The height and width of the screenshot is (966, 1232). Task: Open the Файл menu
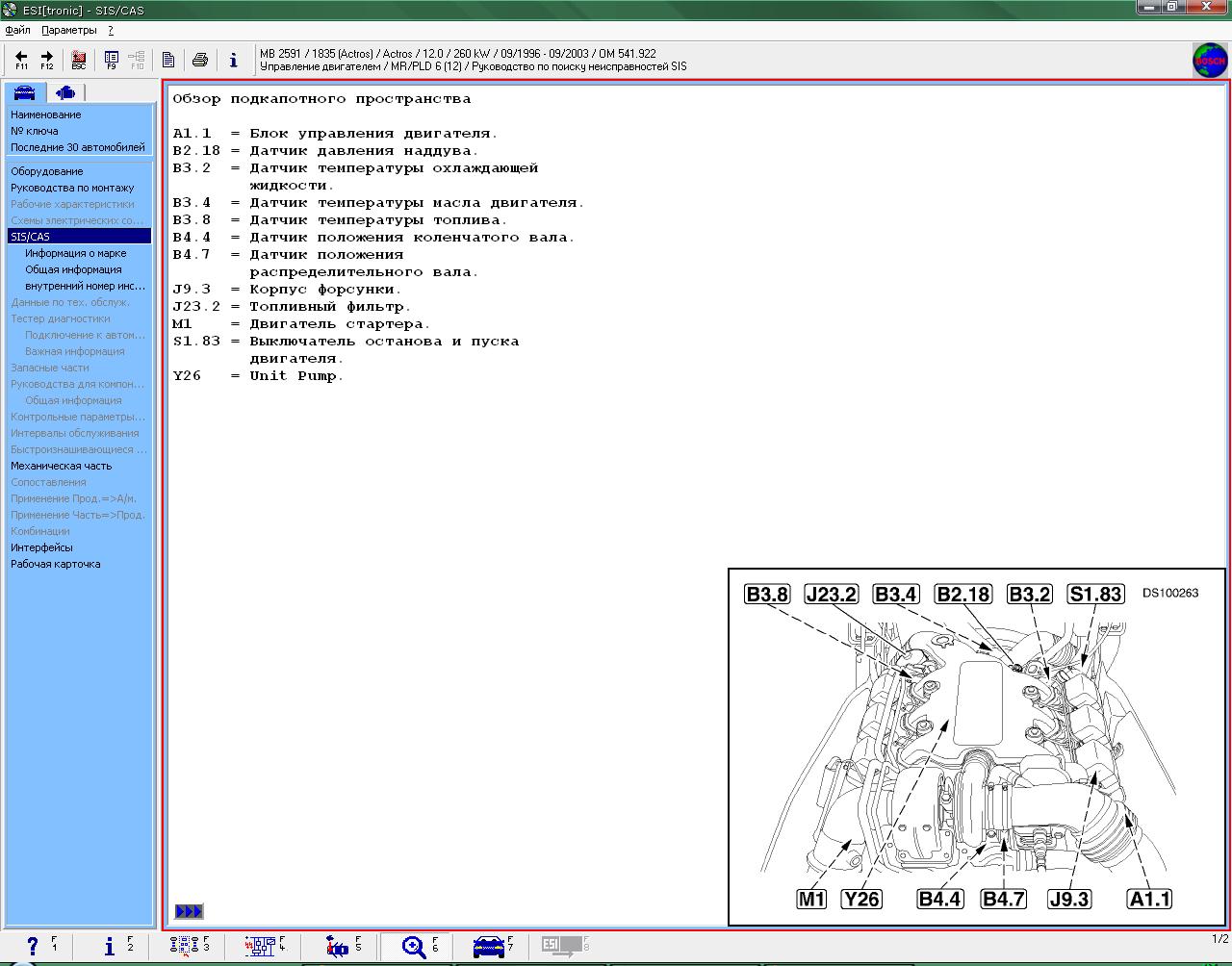(17, 30)
